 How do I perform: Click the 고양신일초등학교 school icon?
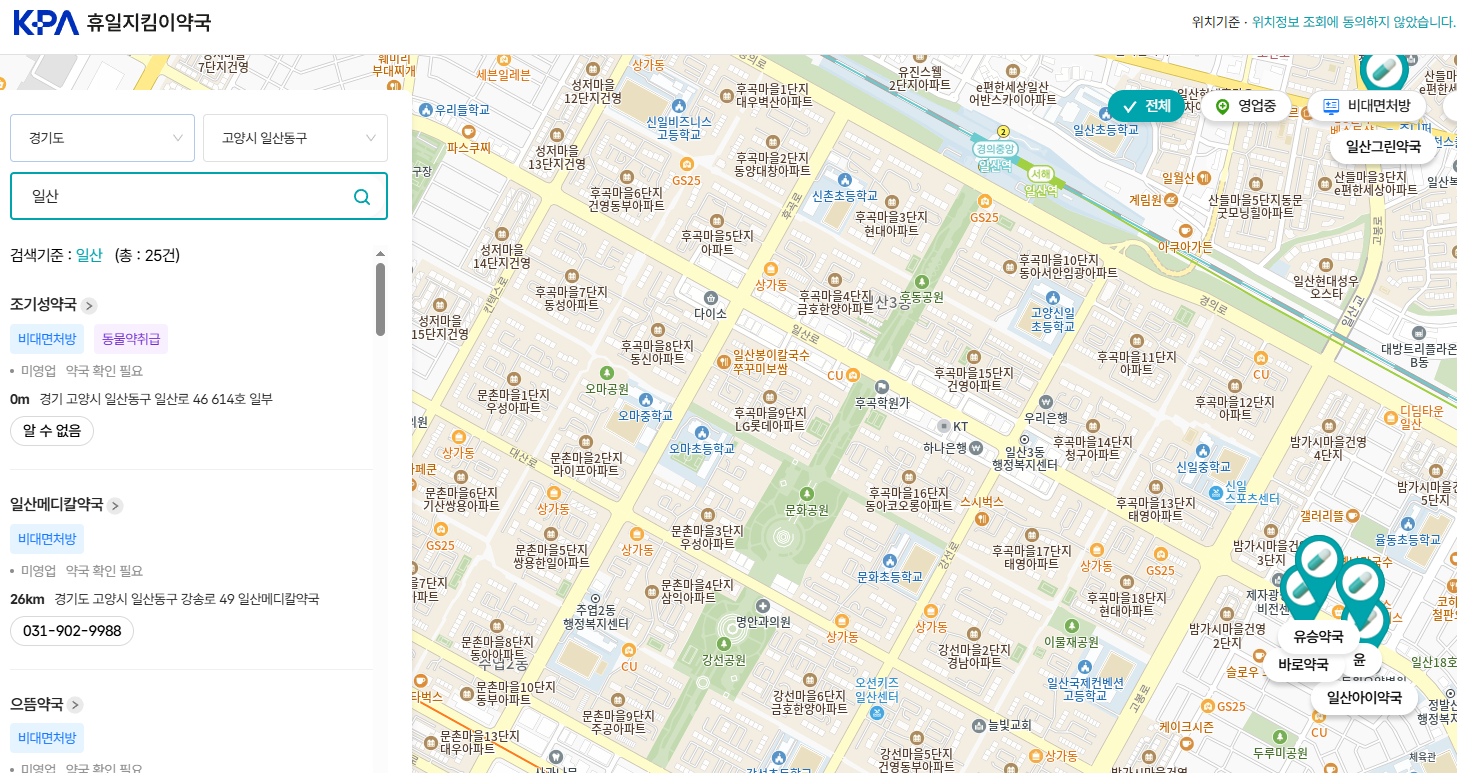[x=1052, y=297]
